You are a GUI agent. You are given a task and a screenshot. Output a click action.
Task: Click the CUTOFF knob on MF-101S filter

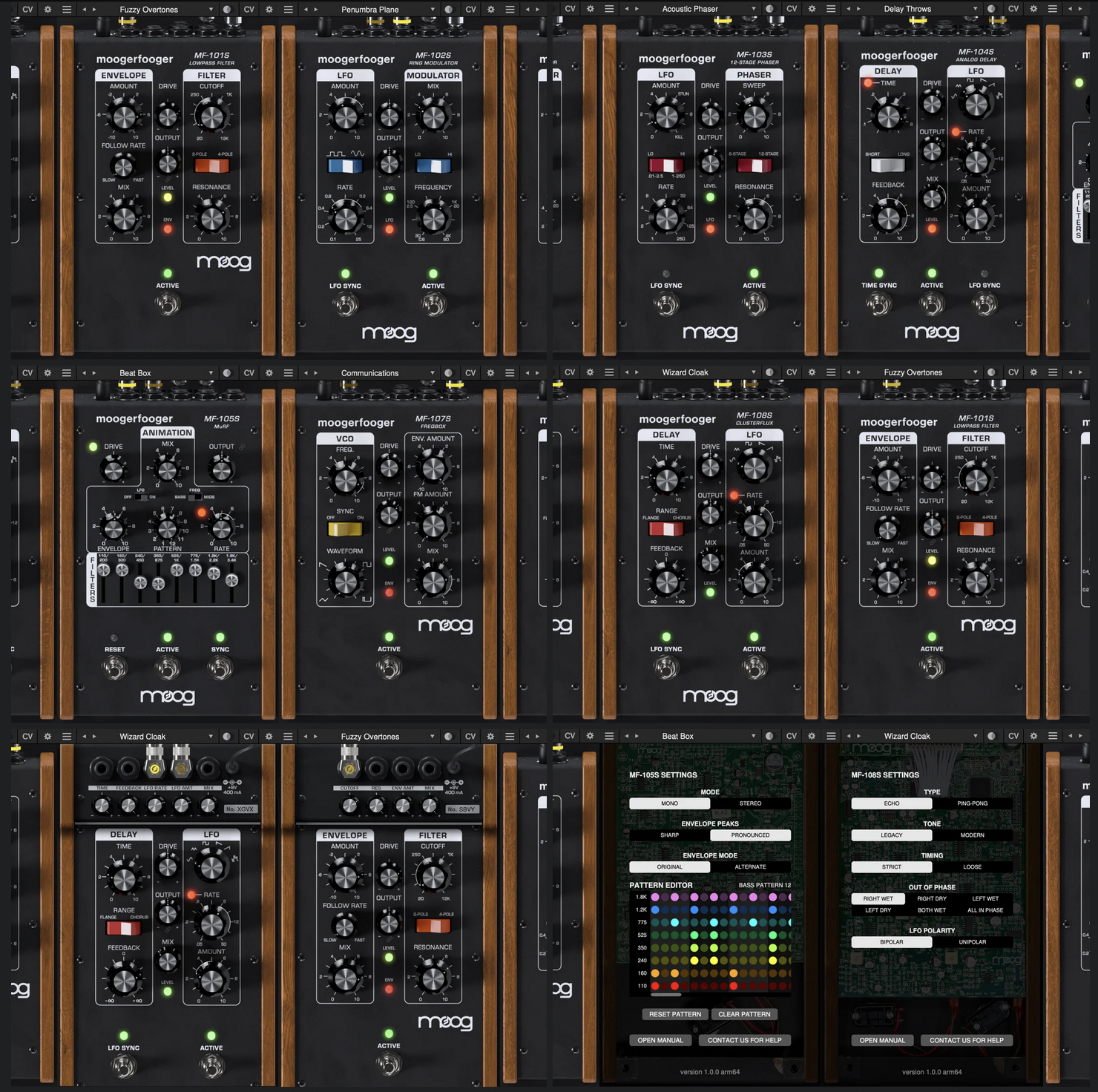(x=211, y=116)
